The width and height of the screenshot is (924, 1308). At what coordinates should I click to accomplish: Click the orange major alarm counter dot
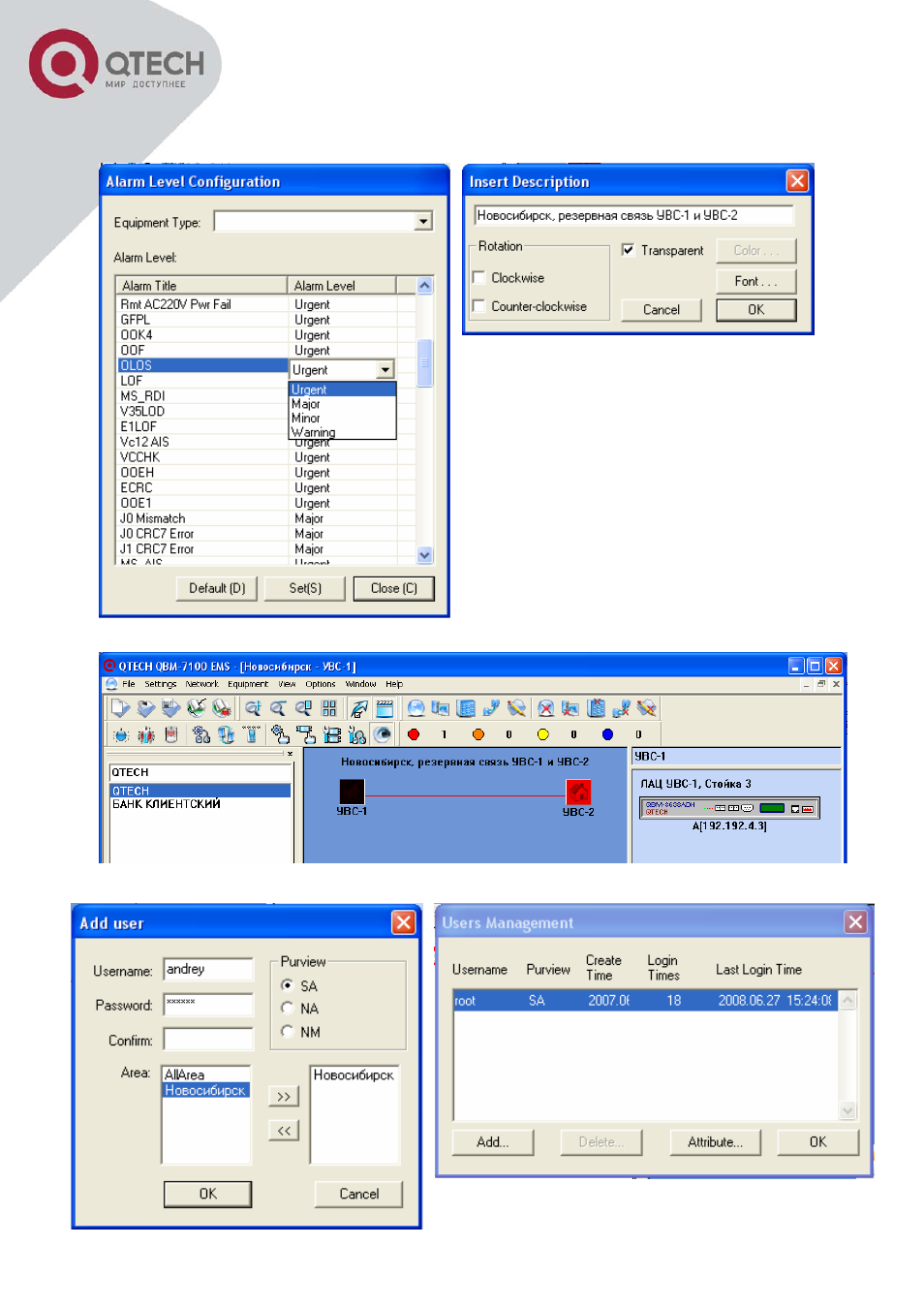pos(478,734)
